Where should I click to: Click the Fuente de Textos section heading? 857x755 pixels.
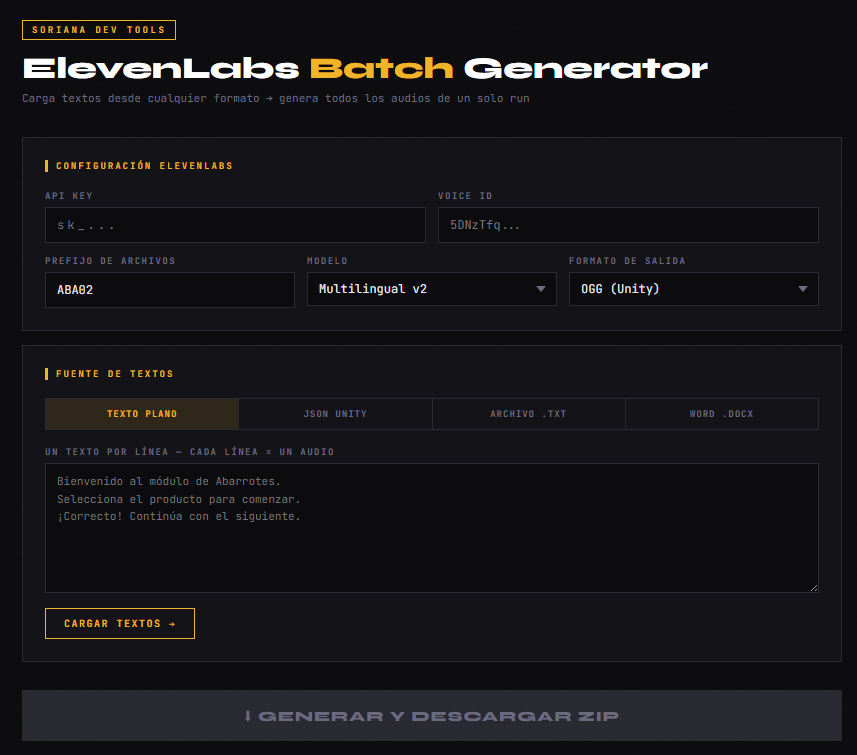[x=115, y=374]
